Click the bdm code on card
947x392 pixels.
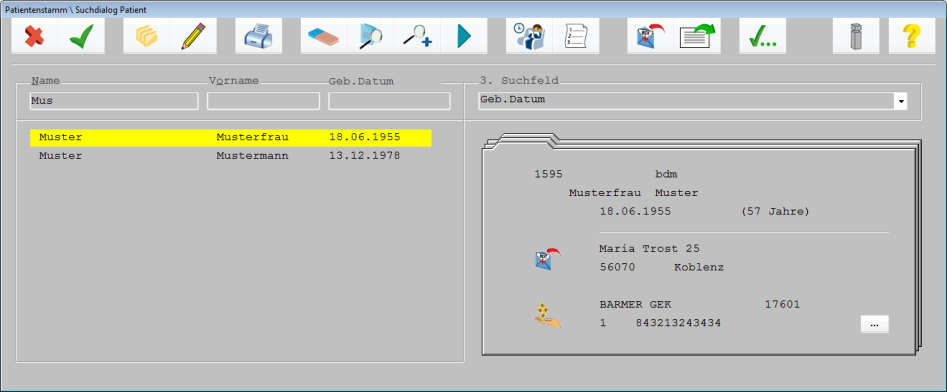click(x=666, y=175)
